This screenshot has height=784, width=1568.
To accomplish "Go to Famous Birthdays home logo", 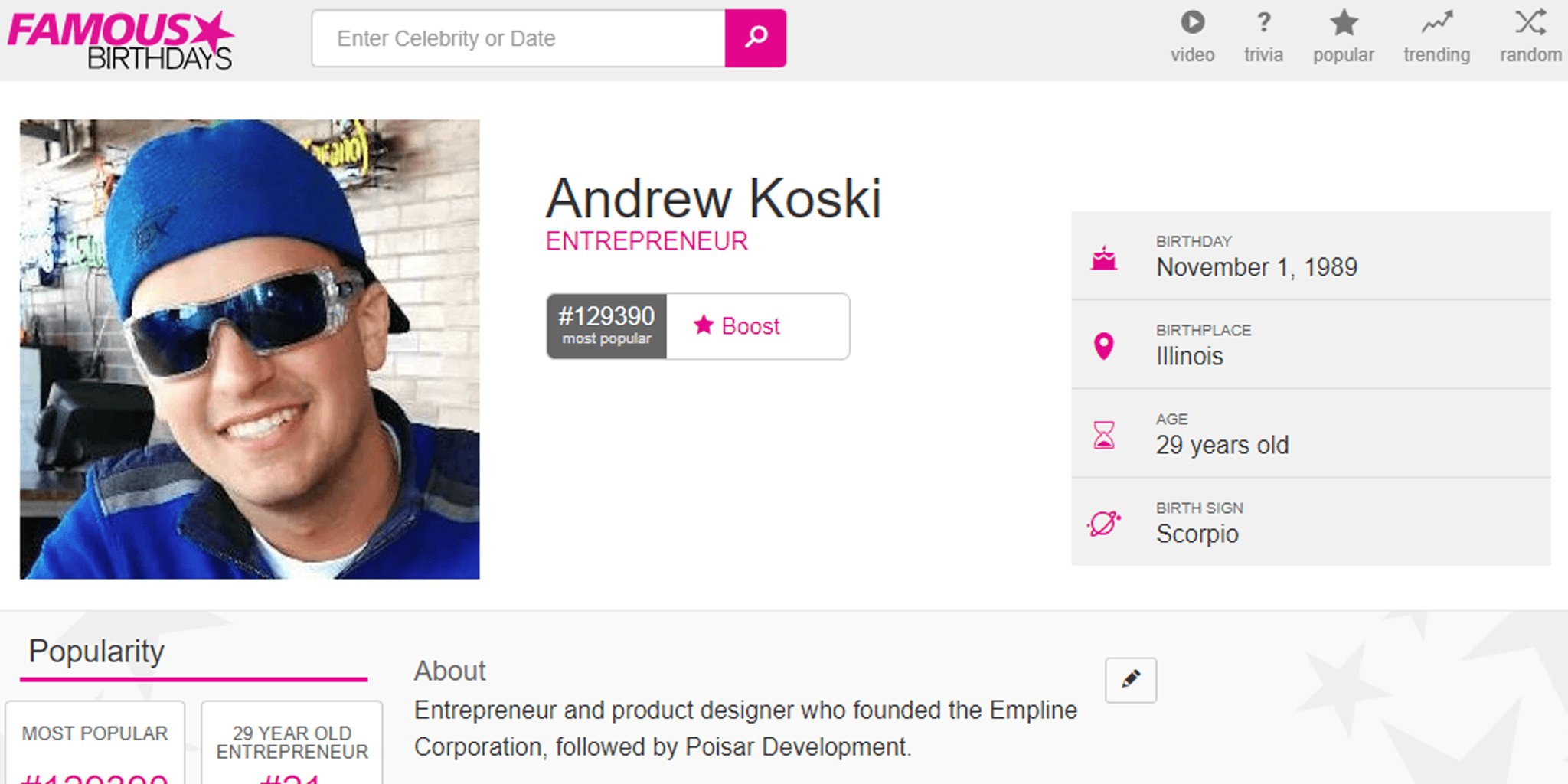I will click(120, 40).
